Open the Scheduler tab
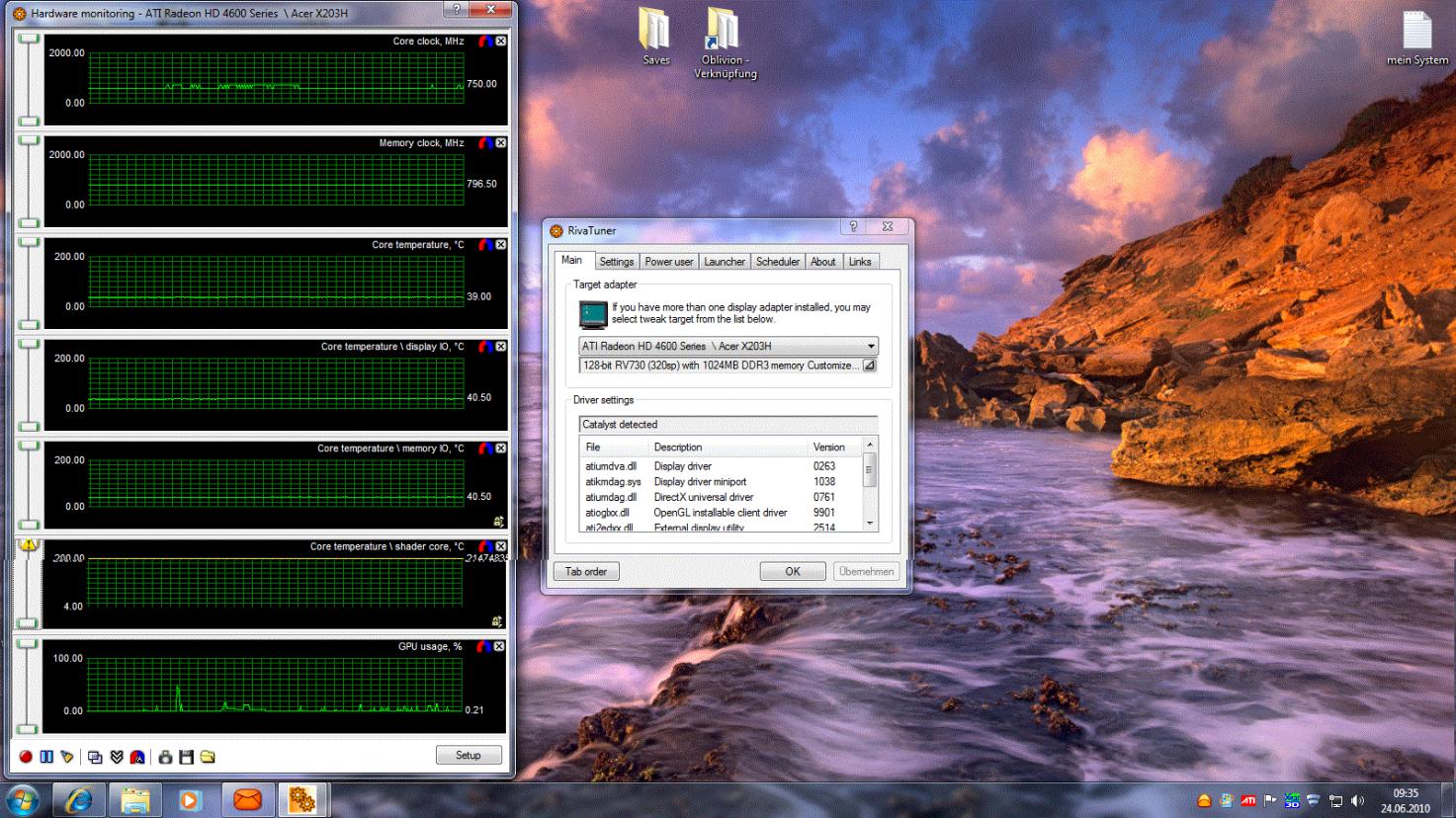 tap(777, 262)
